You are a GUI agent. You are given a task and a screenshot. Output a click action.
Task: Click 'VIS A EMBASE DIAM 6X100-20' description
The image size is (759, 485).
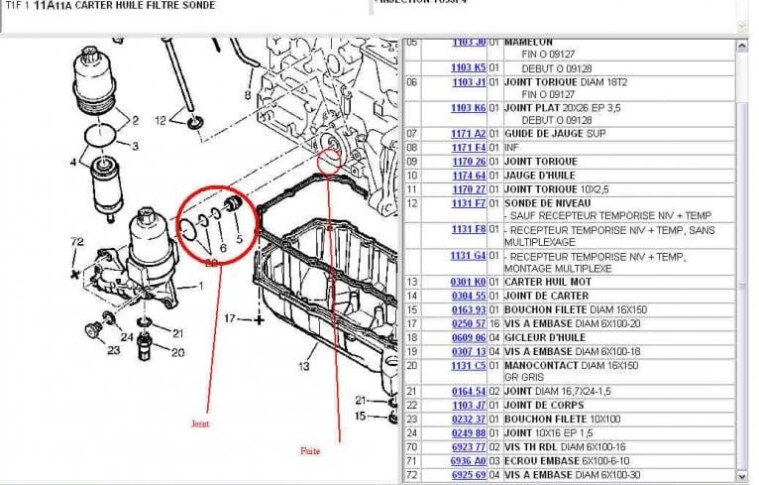click(572, 323)
